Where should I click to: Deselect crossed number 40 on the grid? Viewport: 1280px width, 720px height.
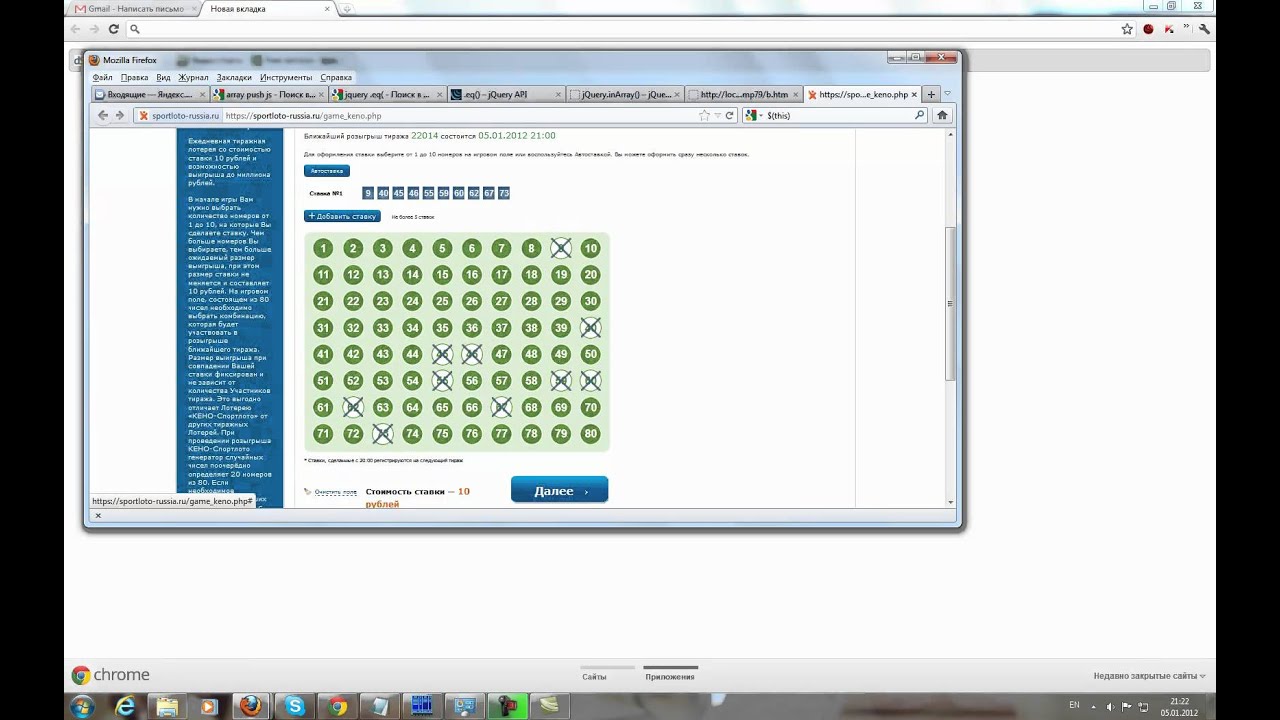click(590, 327)
